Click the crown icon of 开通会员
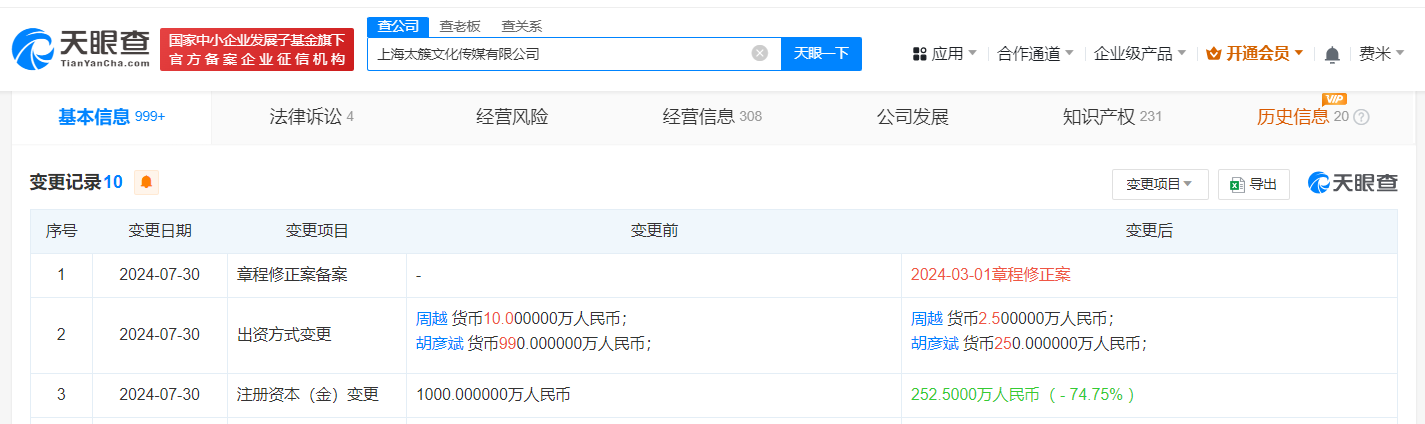 click(x=1215, y=54)
